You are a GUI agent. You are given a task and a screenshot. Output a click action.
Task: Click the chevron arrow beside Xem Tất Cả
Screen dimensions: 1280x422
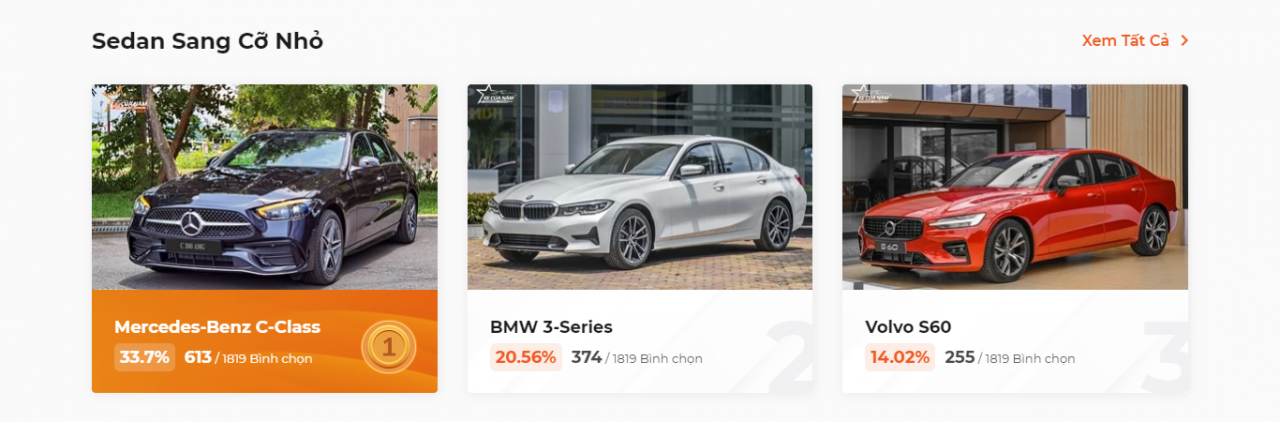click(1185, 41)
